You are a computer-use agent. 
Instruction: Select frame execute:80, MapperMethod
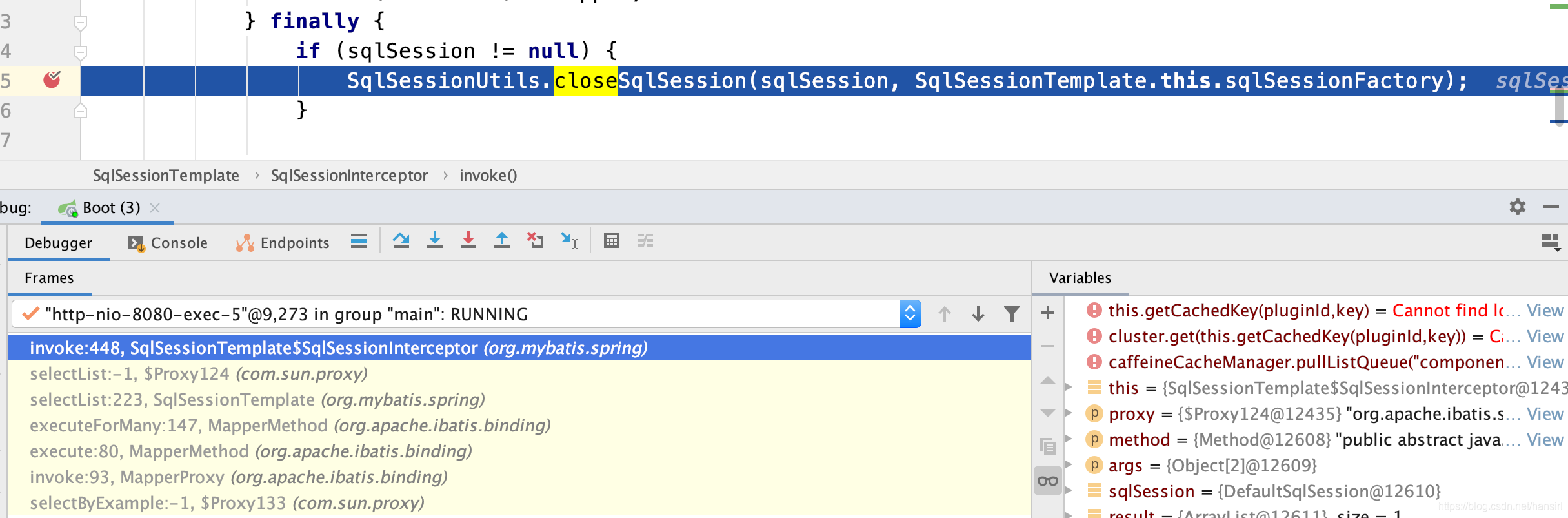(519, 451)
